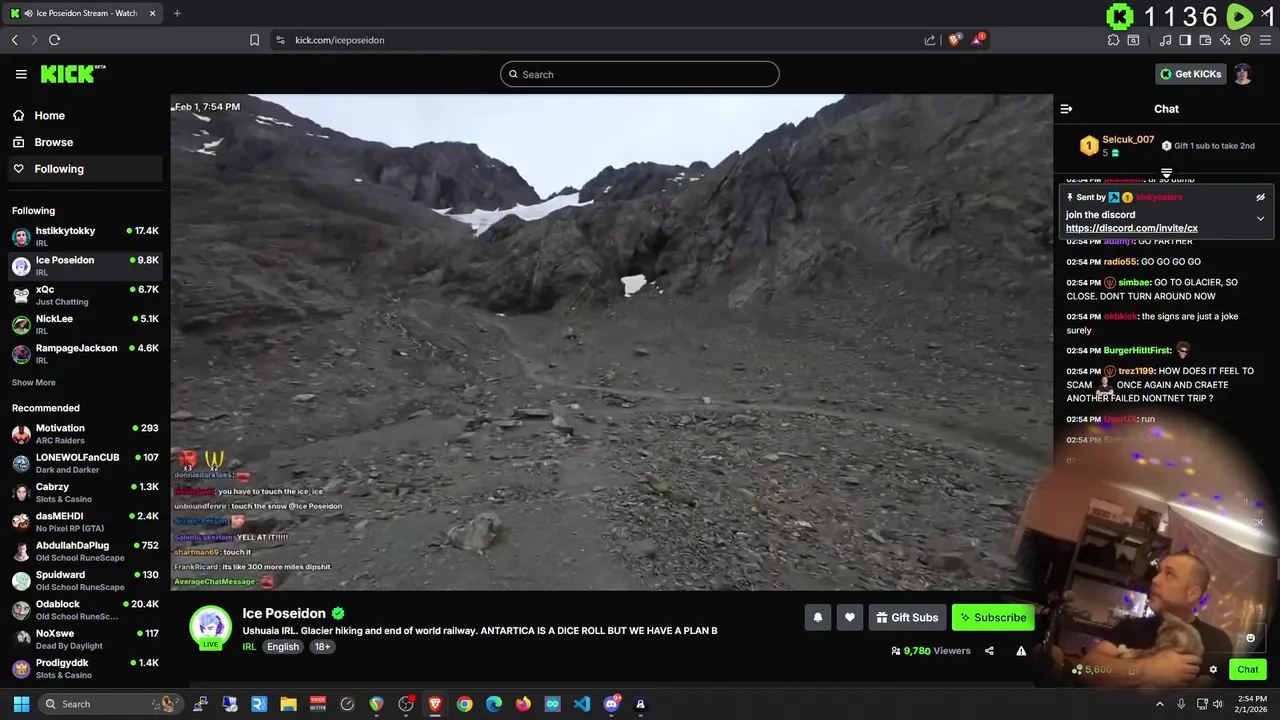Collapse the gift leaderboard handle
Viewport: 1280px width, 720px height.
click(1166, 174)
